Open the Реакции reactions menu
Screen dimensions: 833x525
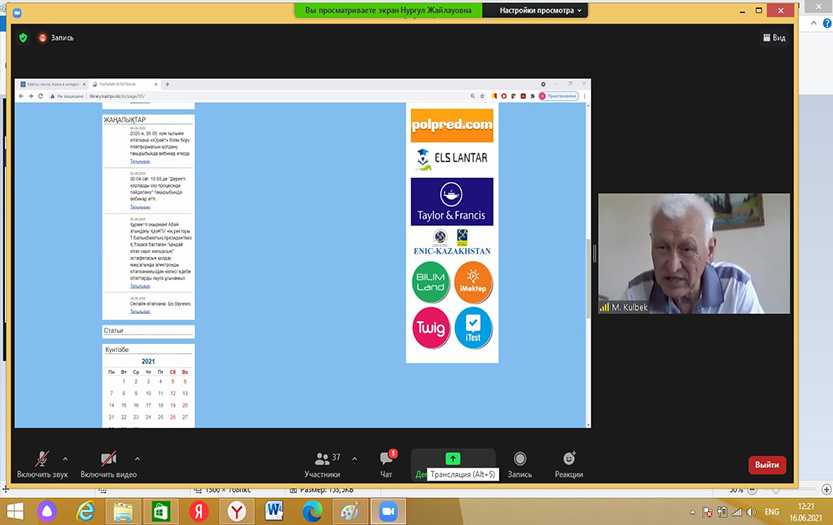coord(569,464)
